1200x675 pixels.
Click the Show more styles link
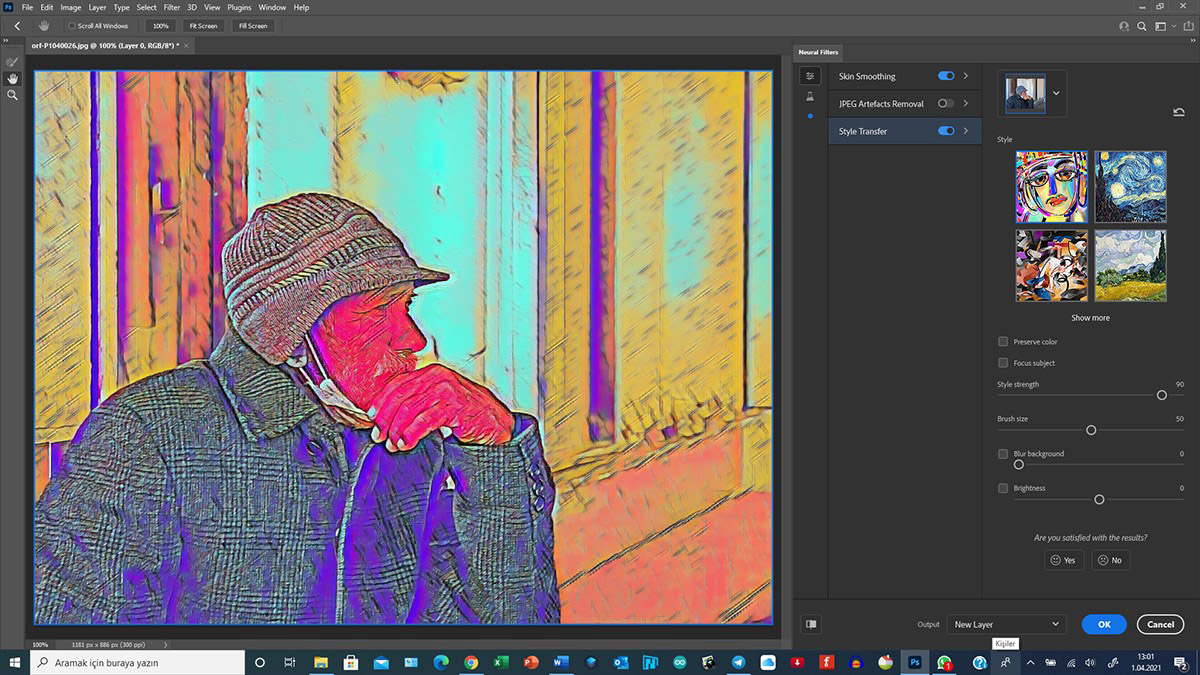tap(1090, 318)
